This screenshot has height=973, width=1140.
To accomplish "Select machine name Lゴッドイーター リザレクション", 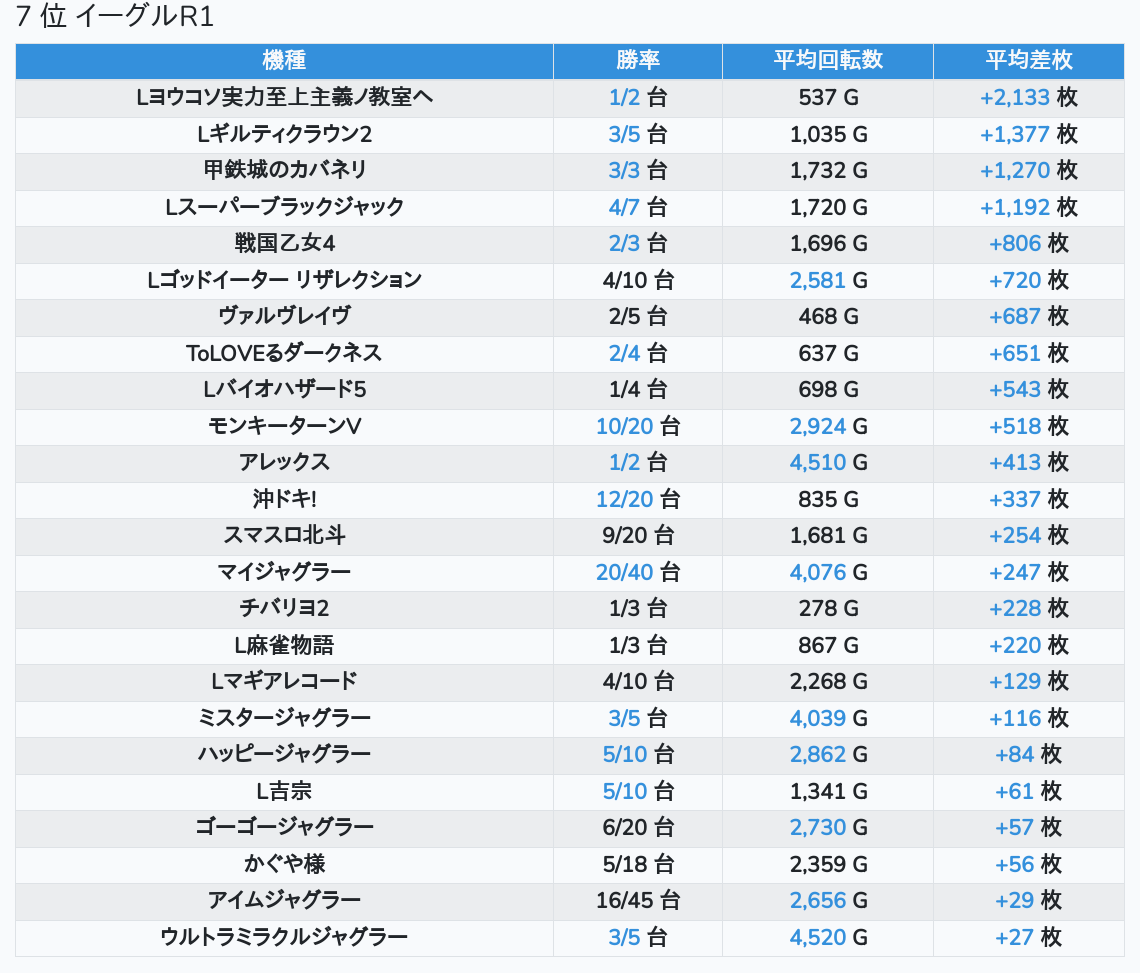I will pyautogui.click(x=284, y=280).
